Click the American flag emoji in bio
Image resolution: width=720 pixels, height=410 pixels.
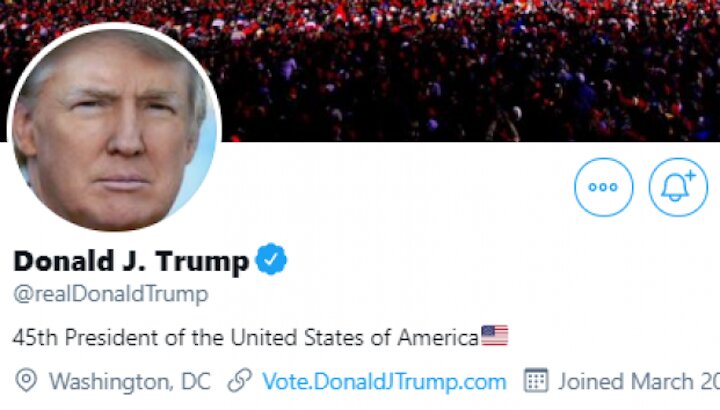(x=495, y=335)
